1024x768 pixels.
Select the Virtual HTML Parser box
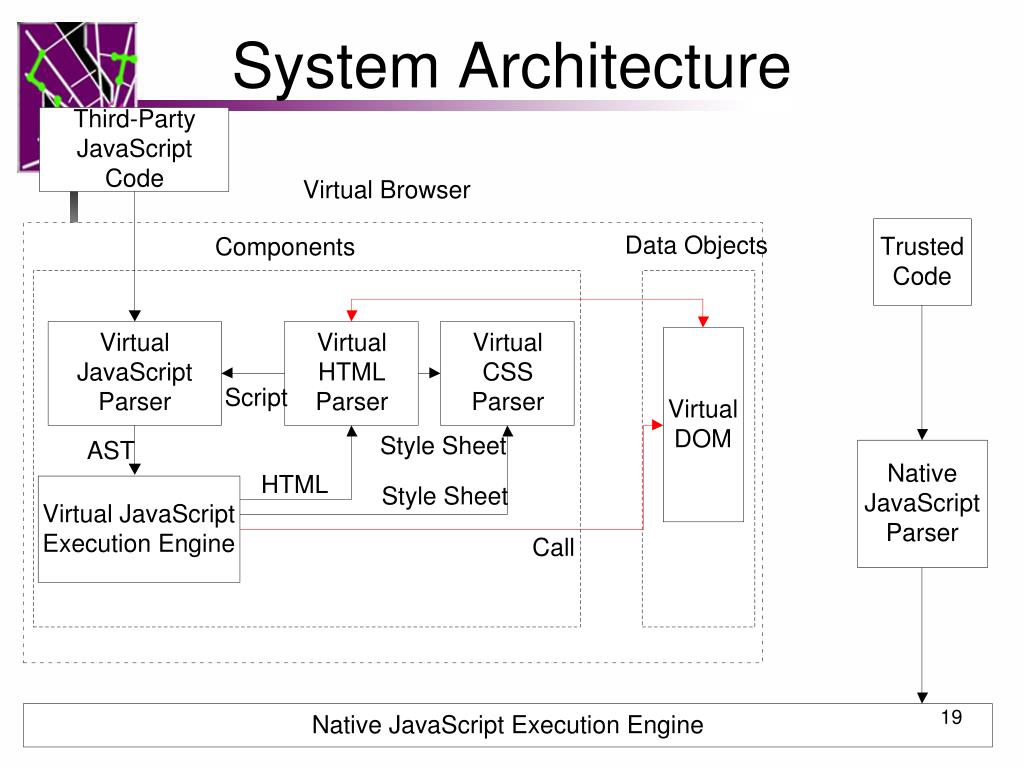click(351, 373)
